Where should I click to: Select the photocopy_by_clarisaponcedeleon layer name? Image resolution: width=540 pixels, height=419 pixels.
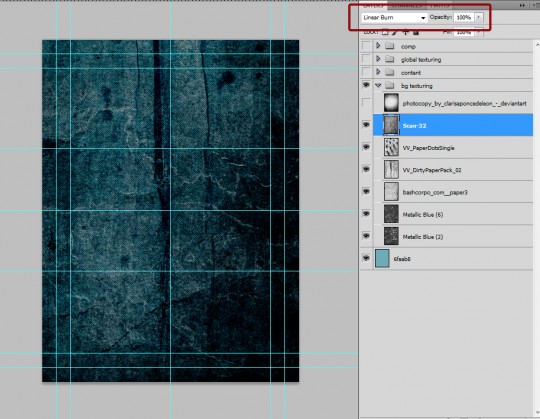(x=465, y=103)
